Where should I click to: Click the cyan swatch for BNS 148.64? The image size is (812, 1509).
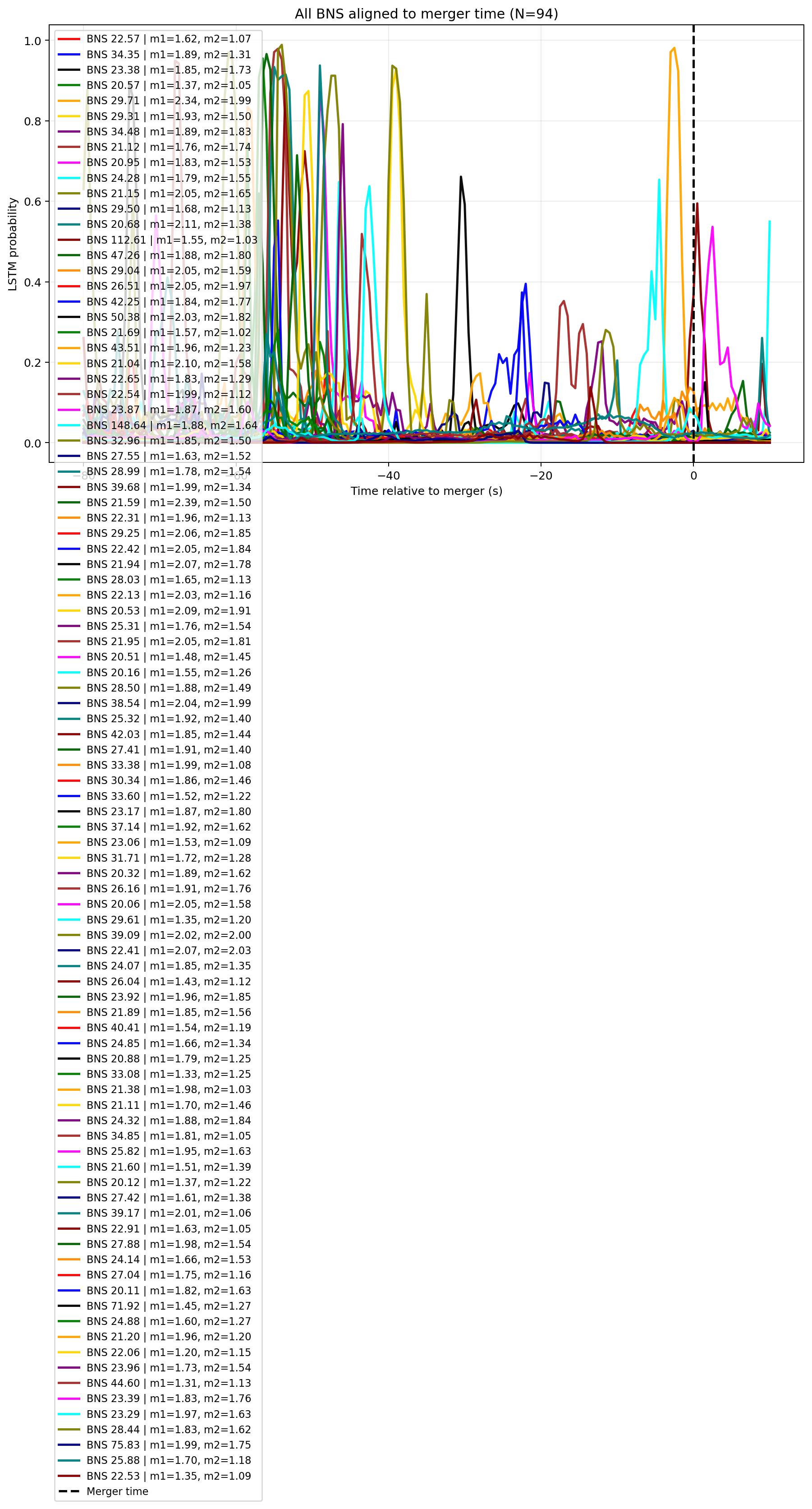(x=69, y=425)
